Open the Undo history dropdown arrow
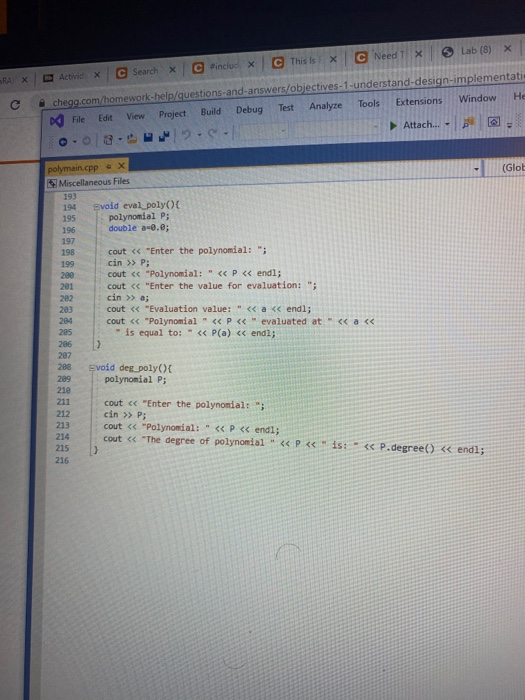 pyautogui.click(x=200, y=134)
